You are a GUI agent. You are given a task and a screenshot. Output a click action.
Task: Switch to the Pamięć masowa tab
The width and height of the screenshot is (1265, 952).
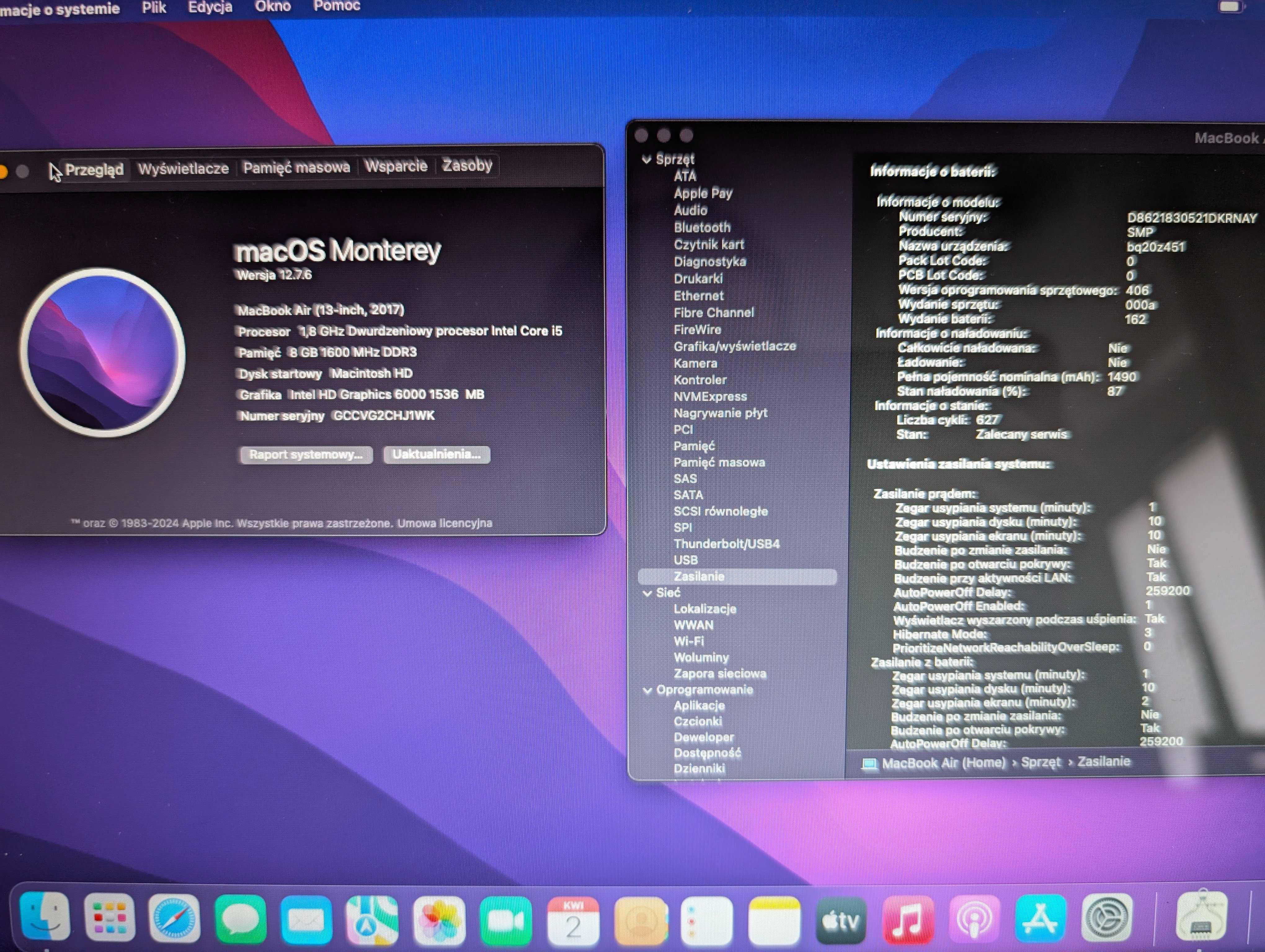(296, 167)
